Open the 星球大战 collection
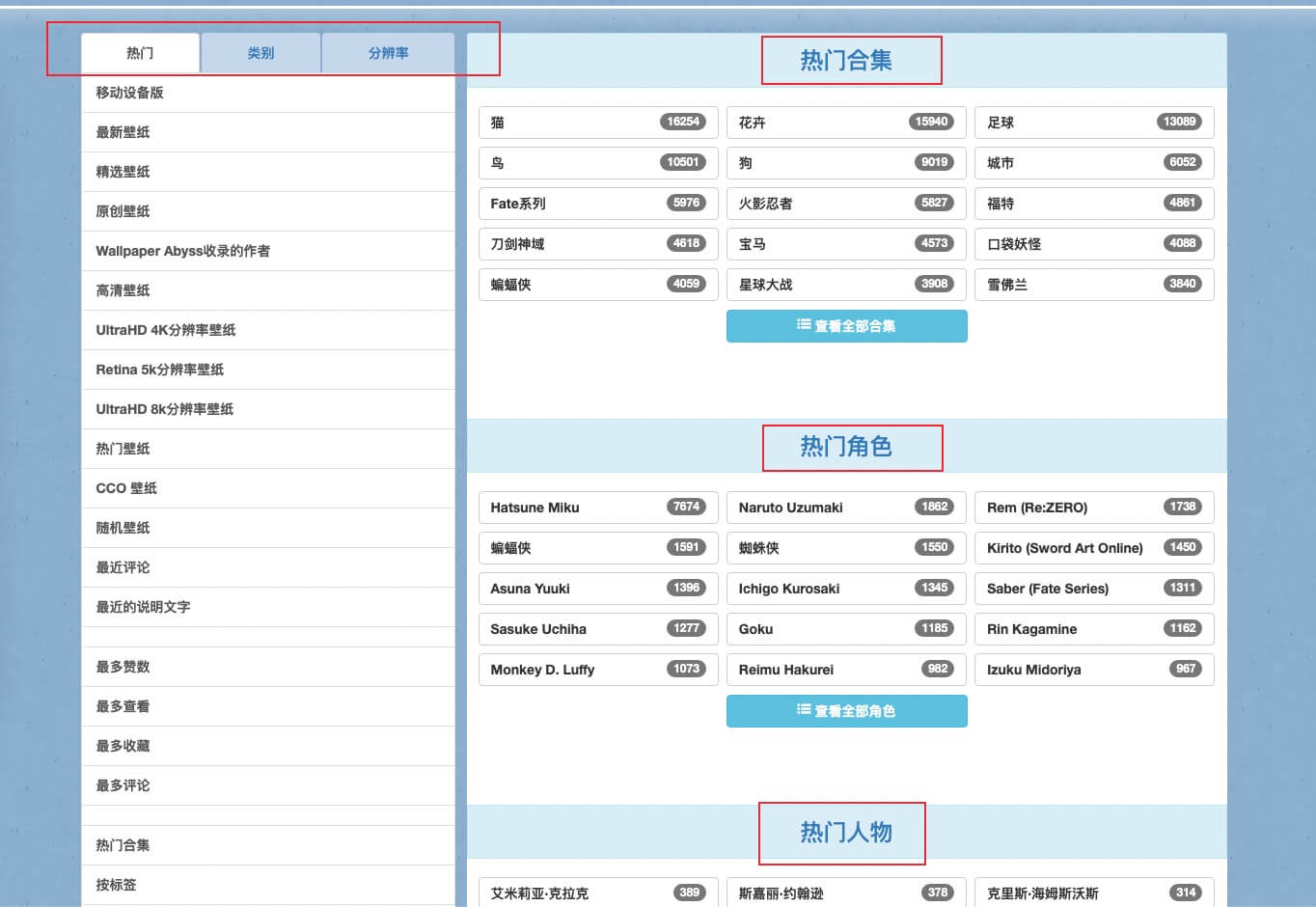Viewport: 1316px width, 907px height. pos(846,285)
